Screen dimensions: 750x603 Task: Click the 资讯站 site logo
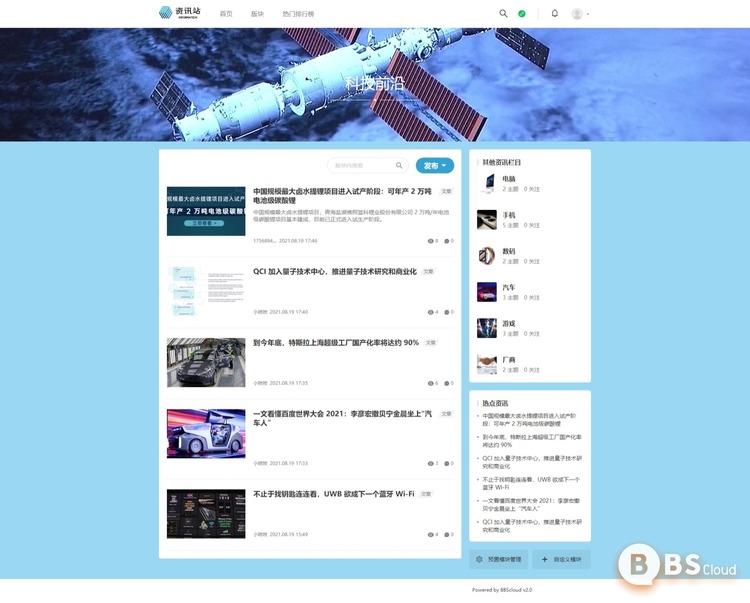click(180, 12)
